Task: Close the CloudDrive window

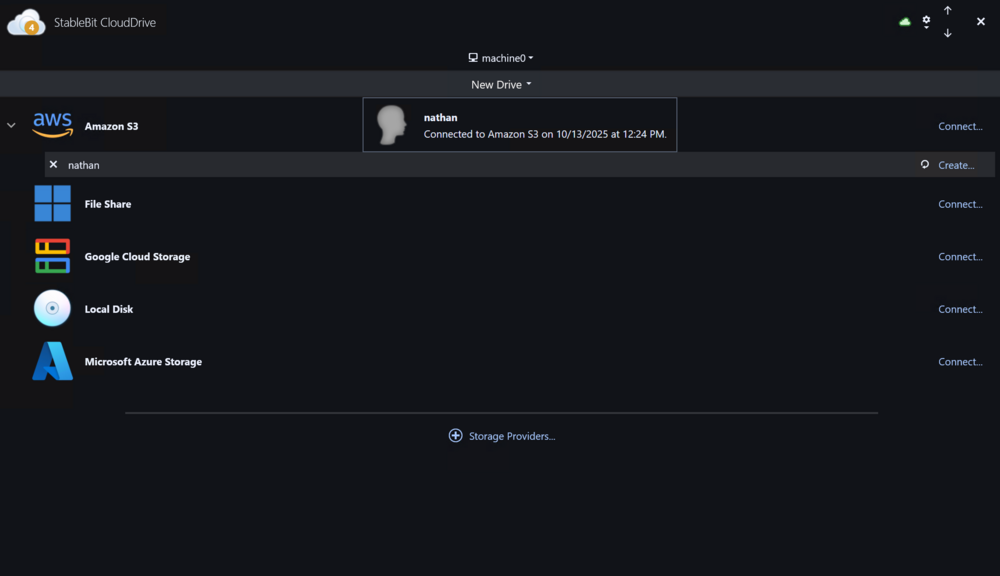Action: pos(980,22)
